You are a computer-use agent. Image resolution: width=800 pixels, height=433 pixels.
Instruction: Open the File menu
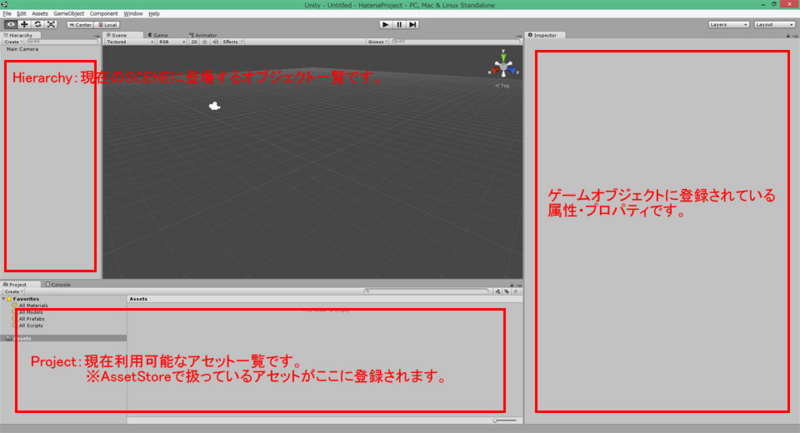point(7,14)
